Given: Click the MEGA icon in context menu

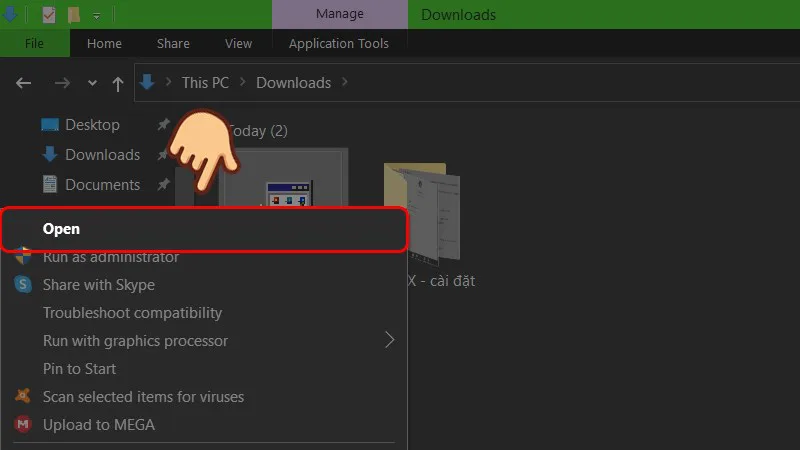Looking at the screenshot, I should point(23,425).
